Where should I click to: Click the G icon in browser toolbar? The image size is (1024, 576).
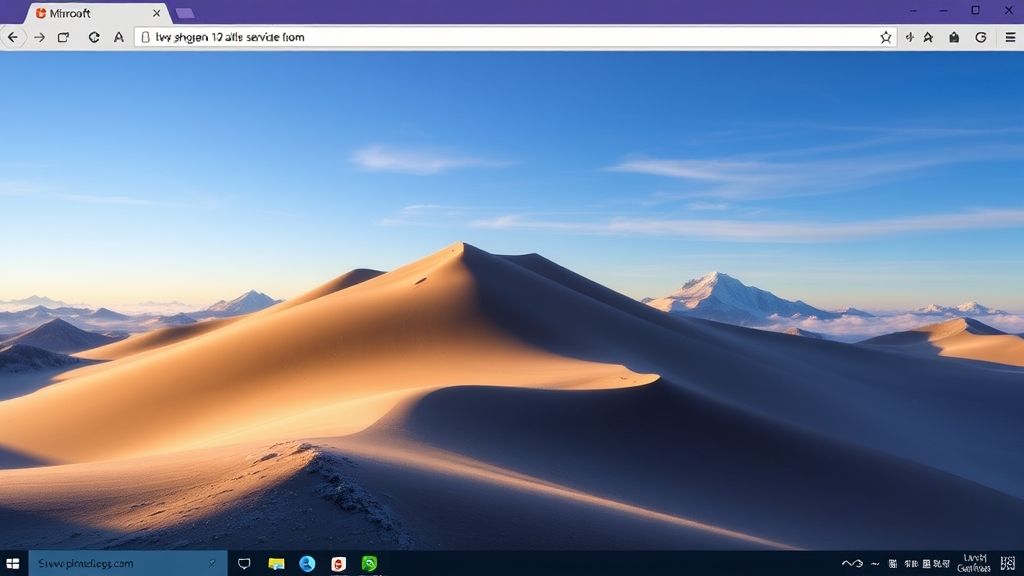[981, 37]
